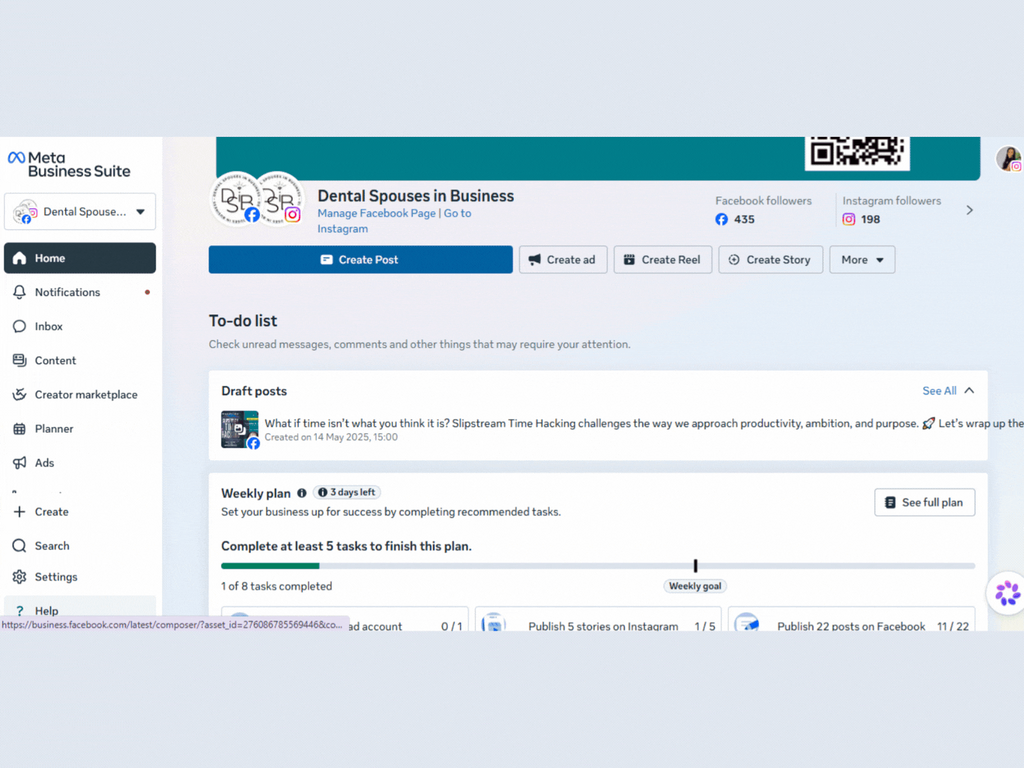
Task: Click the Weekly plan info icon
Action: [x=302, y=493]
